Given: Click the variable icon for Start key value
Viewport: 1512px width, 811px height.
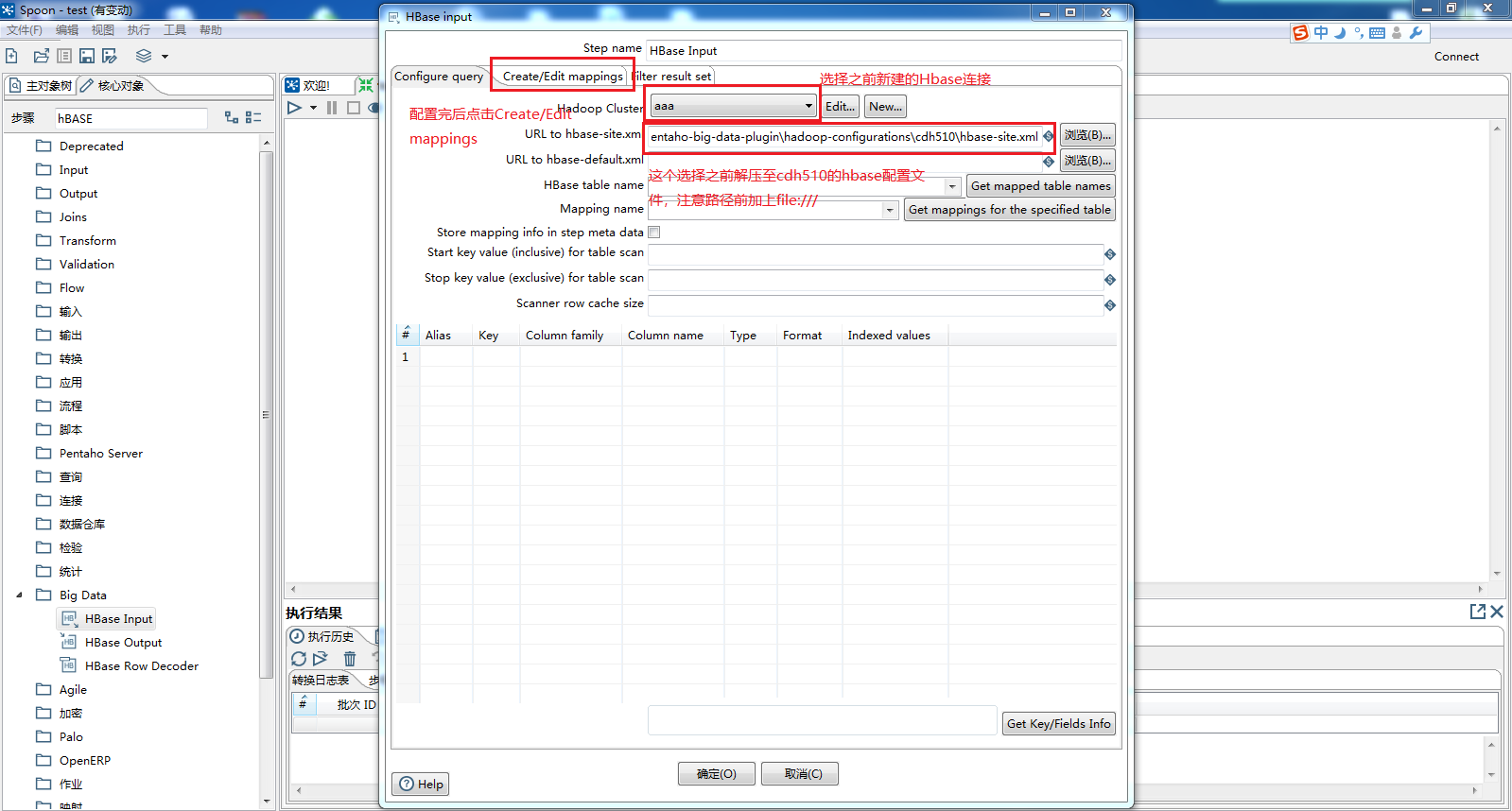Looking at the screenshot, I should 1110,254.
